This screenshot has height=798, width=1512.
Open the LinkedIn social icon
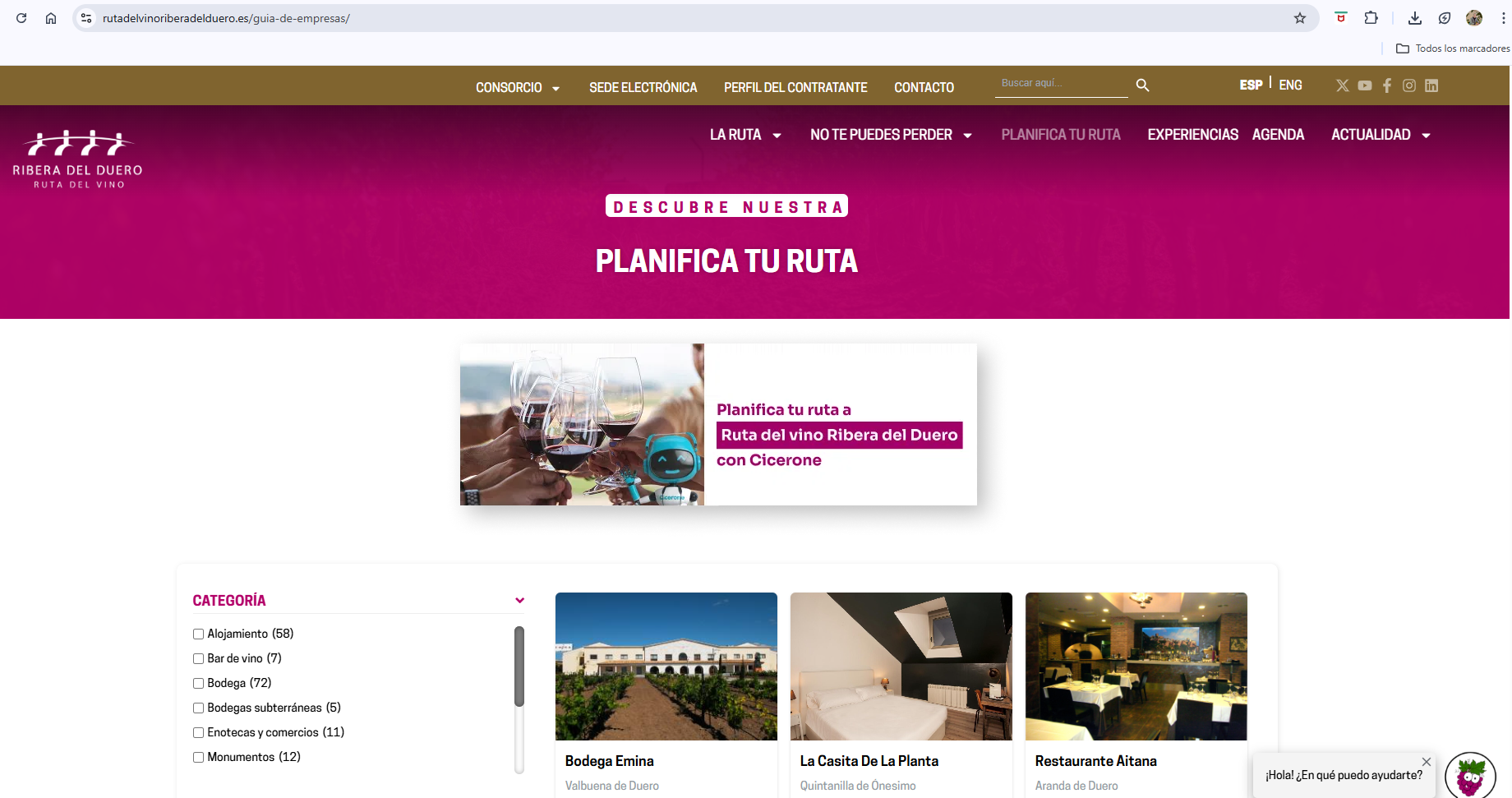tap(1431, 85)
